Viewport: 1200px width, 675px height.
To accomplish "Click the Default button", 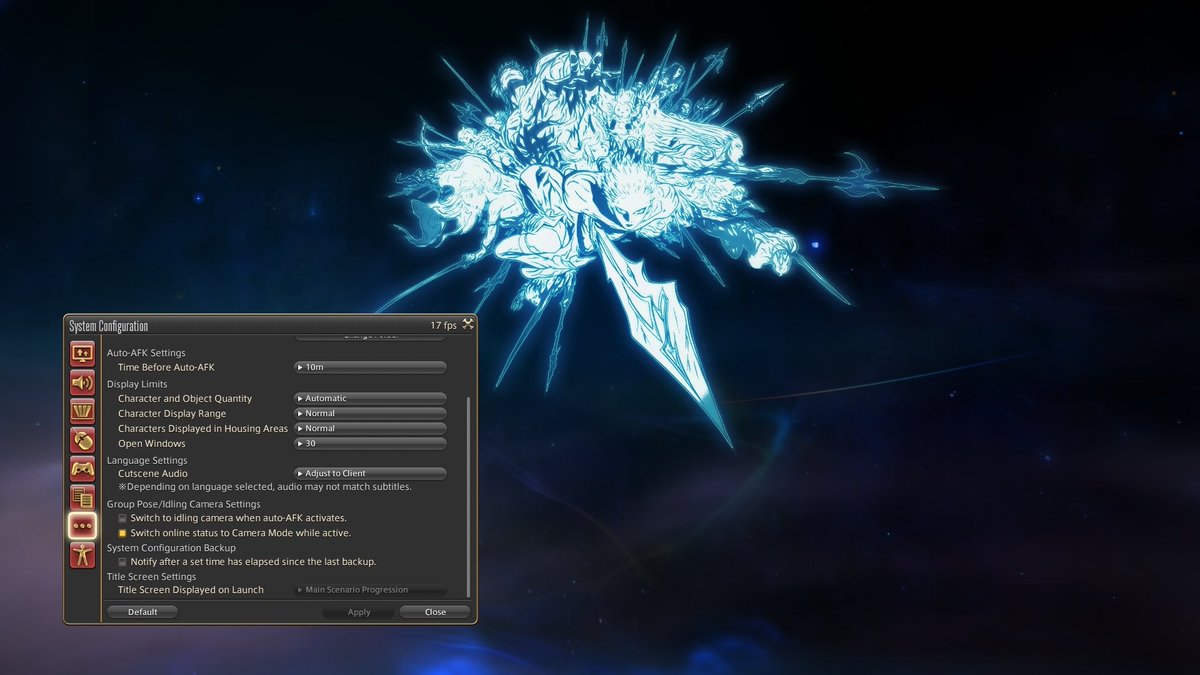I will click(x=142, y=612).
